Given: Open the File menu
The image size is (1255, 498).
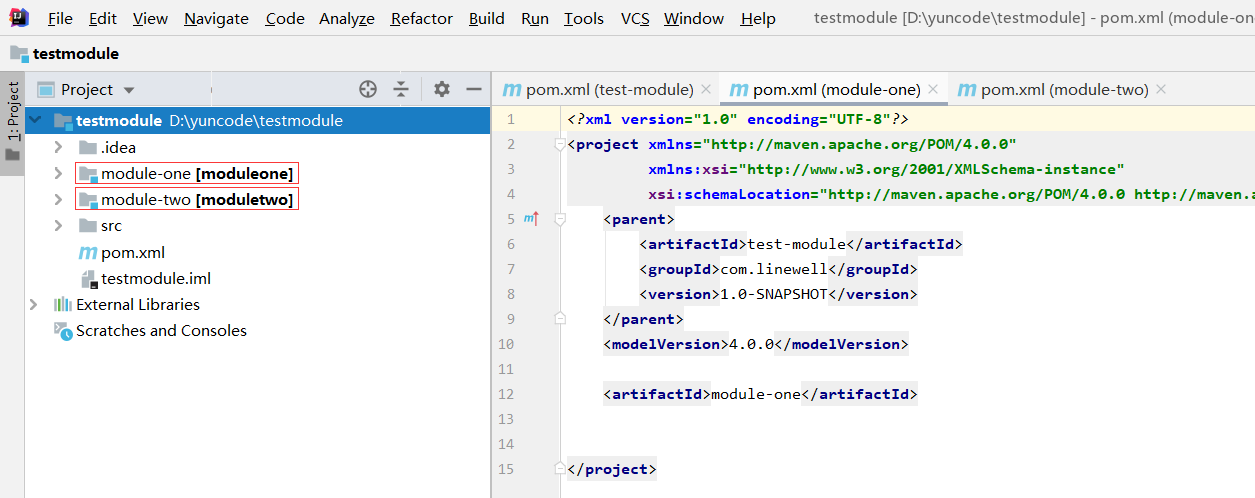Looking at the screenshot, I should tap(60, 18).
